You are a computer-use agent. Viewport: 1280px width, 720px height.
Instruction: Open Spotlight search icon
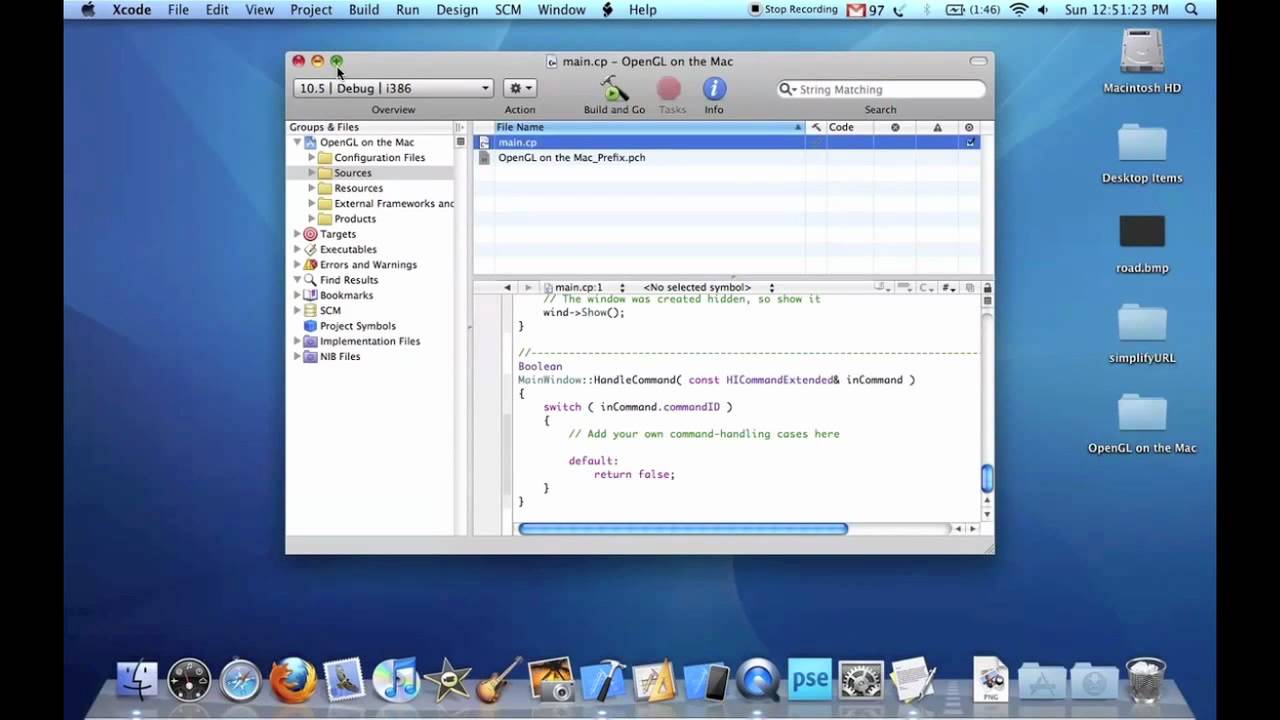click(x=1191, y=10)
